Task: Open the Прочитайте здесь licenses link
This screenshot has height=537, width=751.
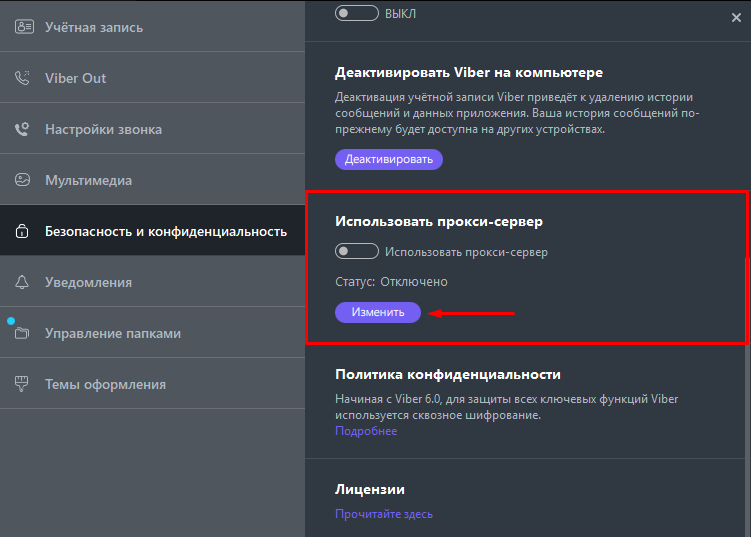Action: pos(384,514)
